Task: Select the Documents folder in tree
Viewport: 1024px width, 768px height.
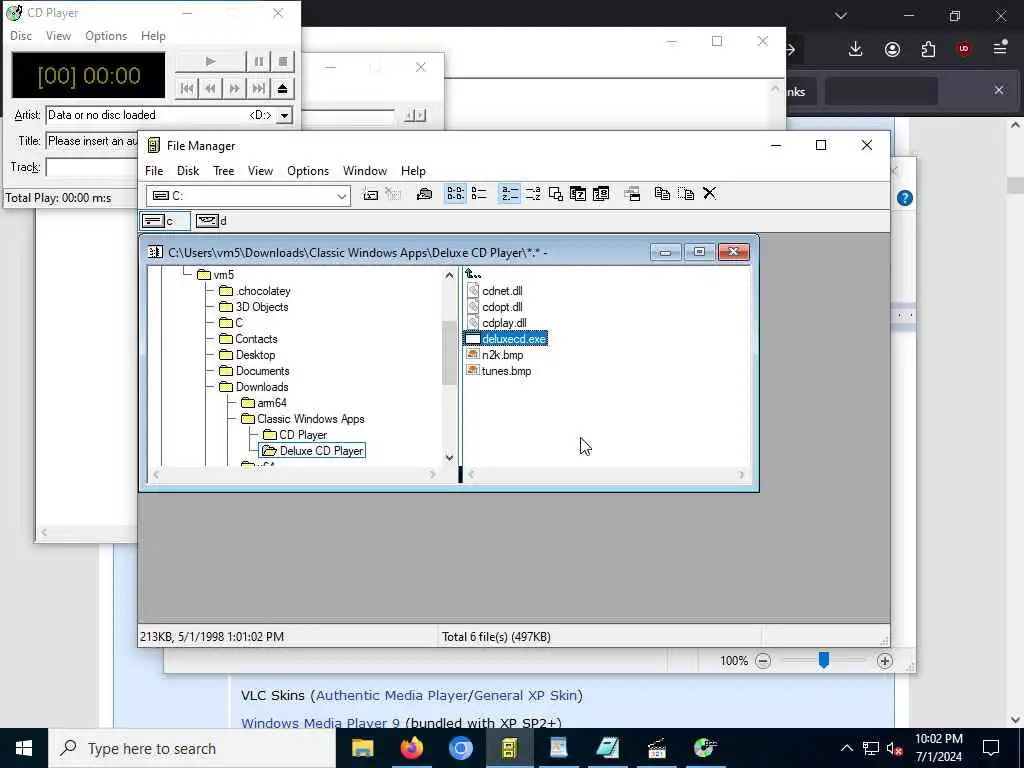Action: point(254,371)
